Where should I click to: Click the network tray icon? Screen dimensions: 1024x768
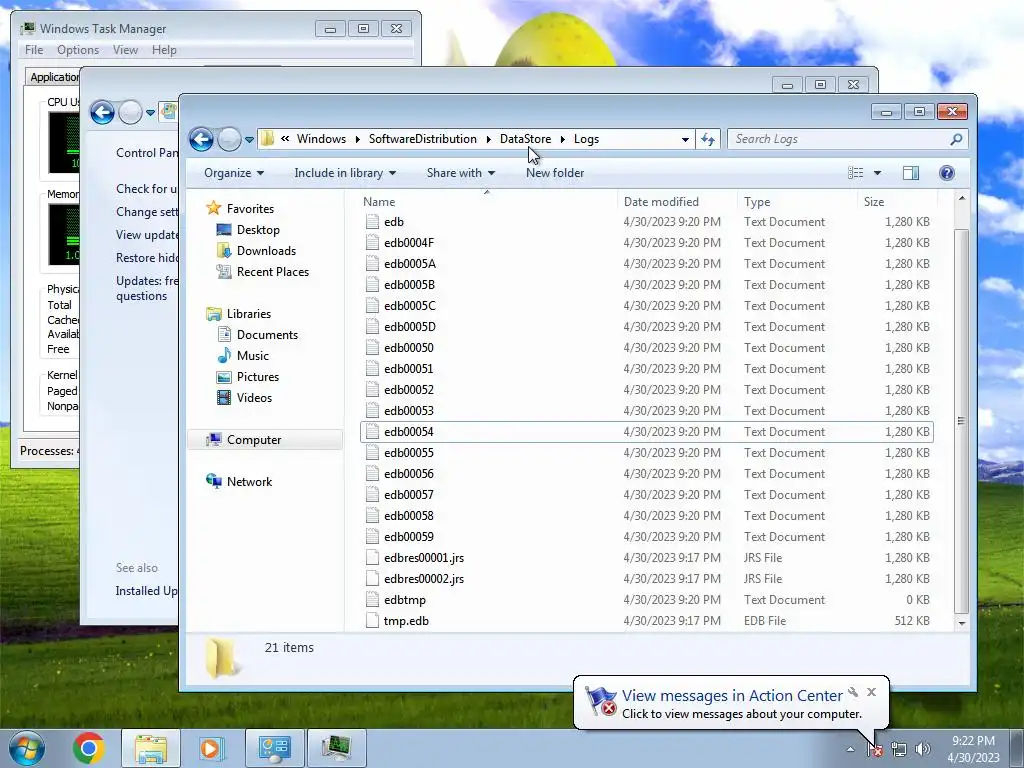click(899, 750)
